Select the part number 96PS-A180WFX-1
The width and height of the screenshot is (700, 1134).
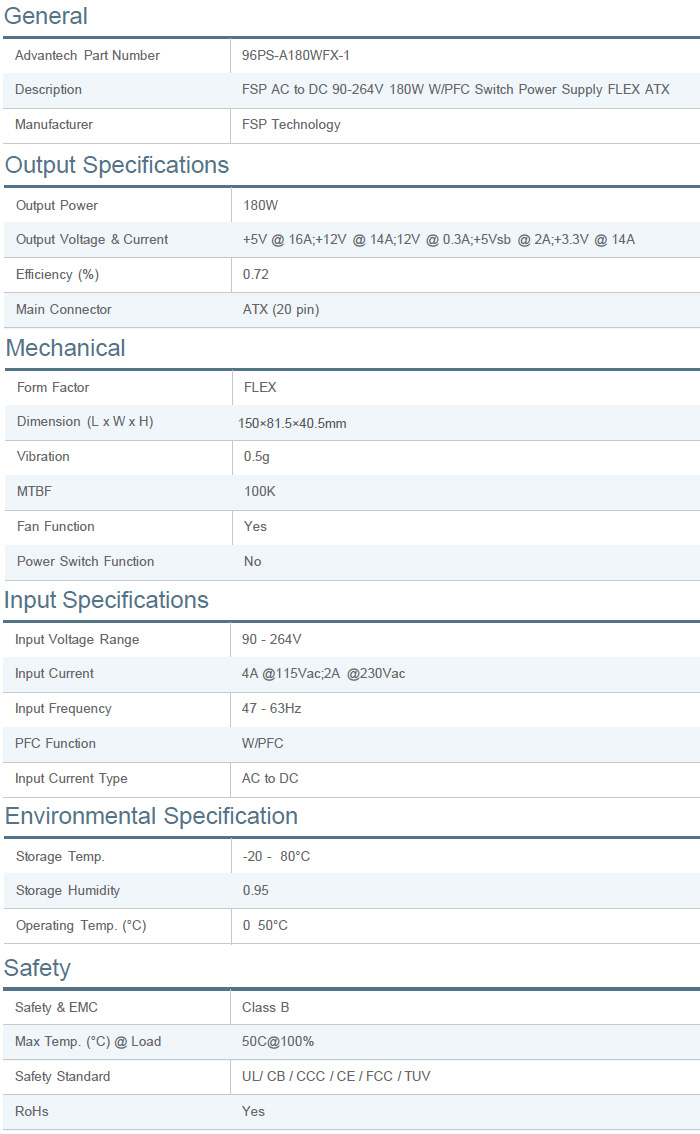pos(295,55)
